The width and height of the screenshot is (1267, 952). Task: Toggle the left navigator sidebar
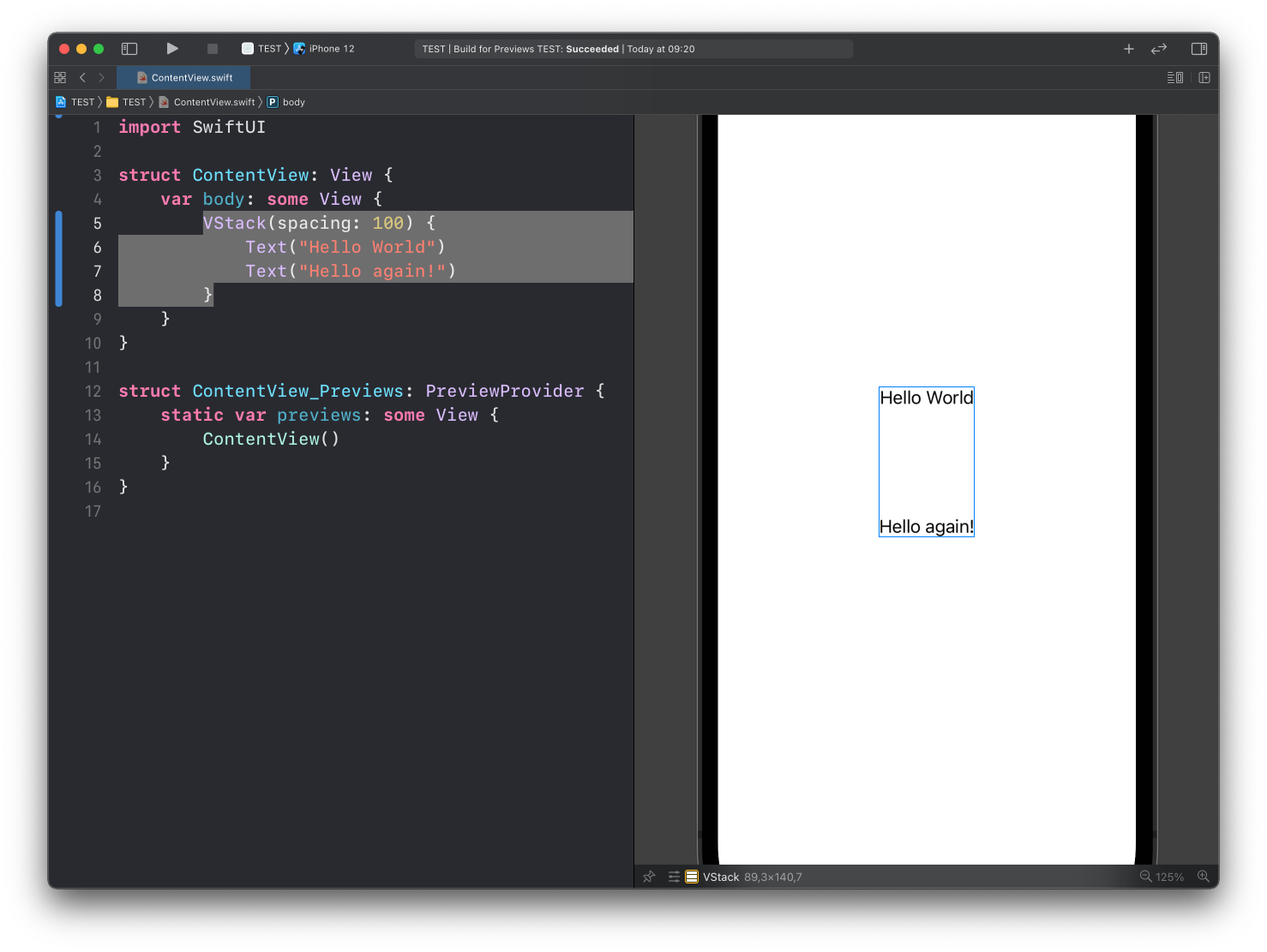tap(129, 49)
